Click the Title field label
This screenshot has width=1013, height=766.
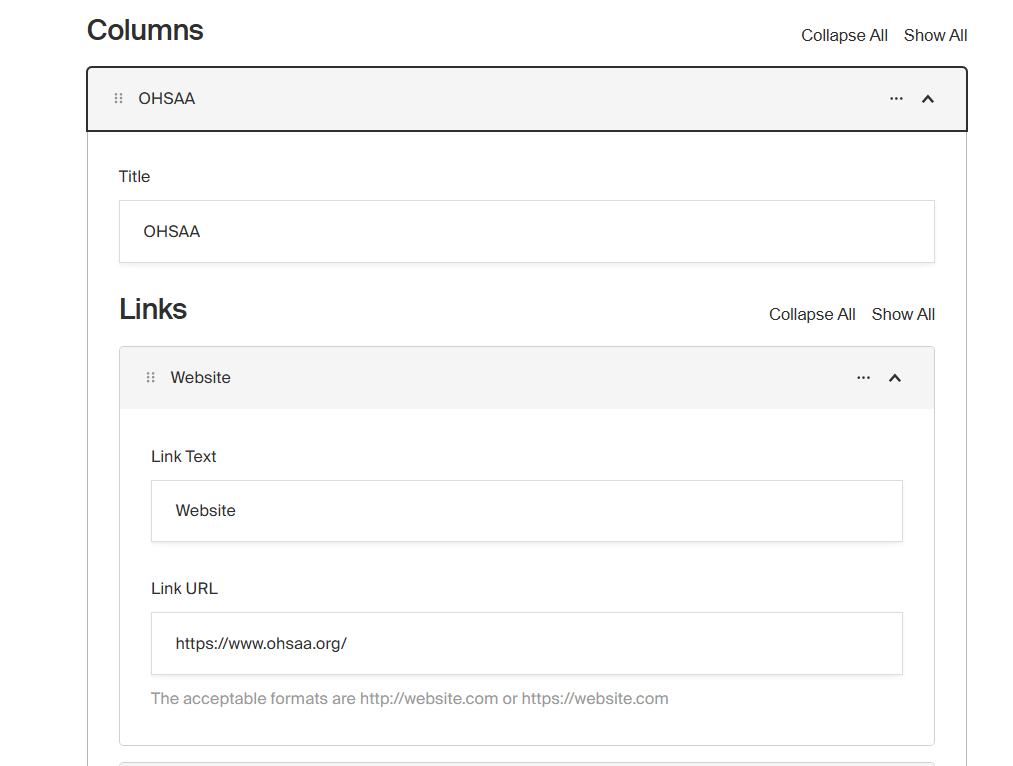(x=134, y=176)
